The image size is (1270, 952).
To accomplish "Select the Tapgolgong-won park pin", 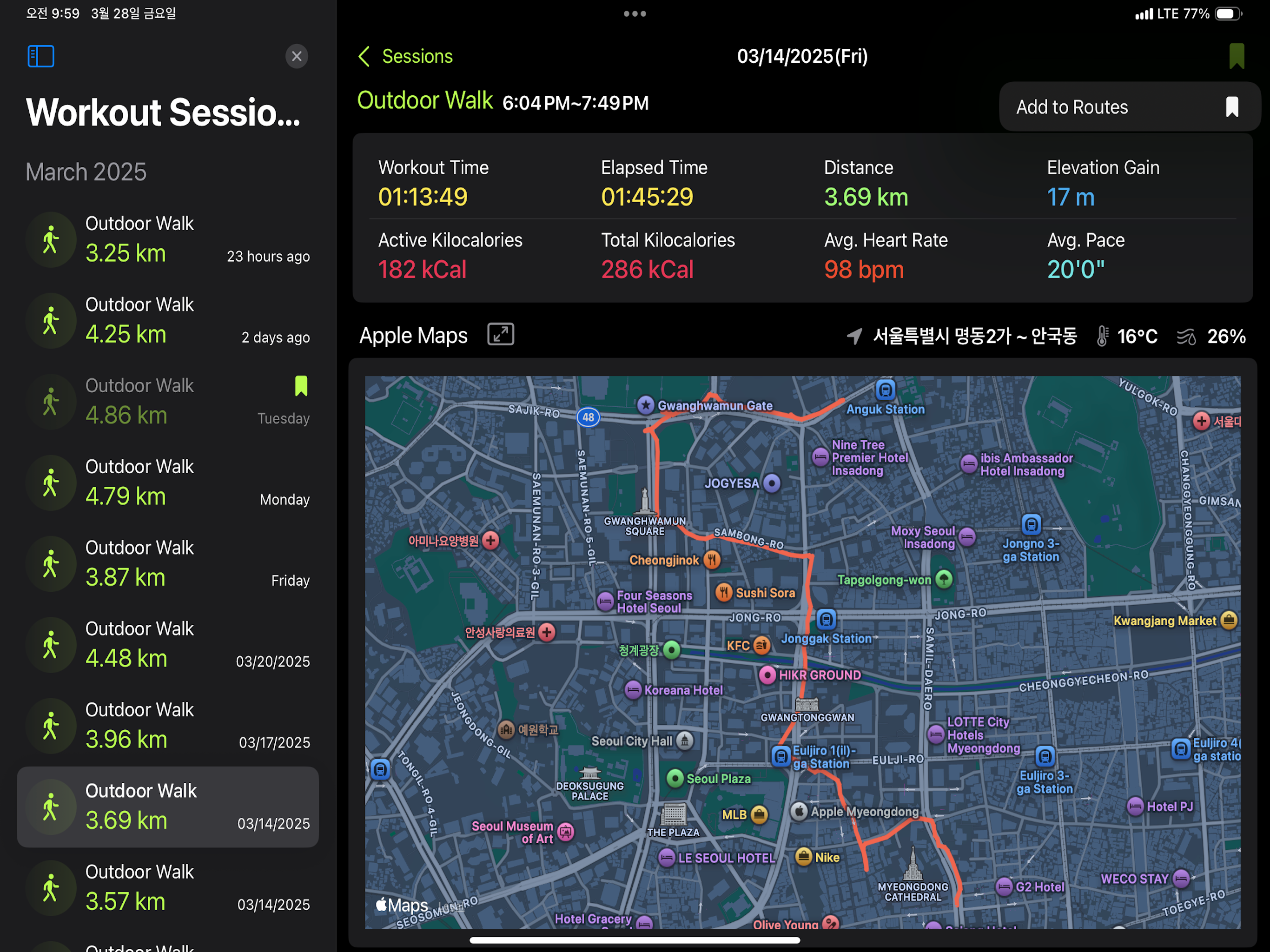I will pyautogui.click(x=944, y=579).
